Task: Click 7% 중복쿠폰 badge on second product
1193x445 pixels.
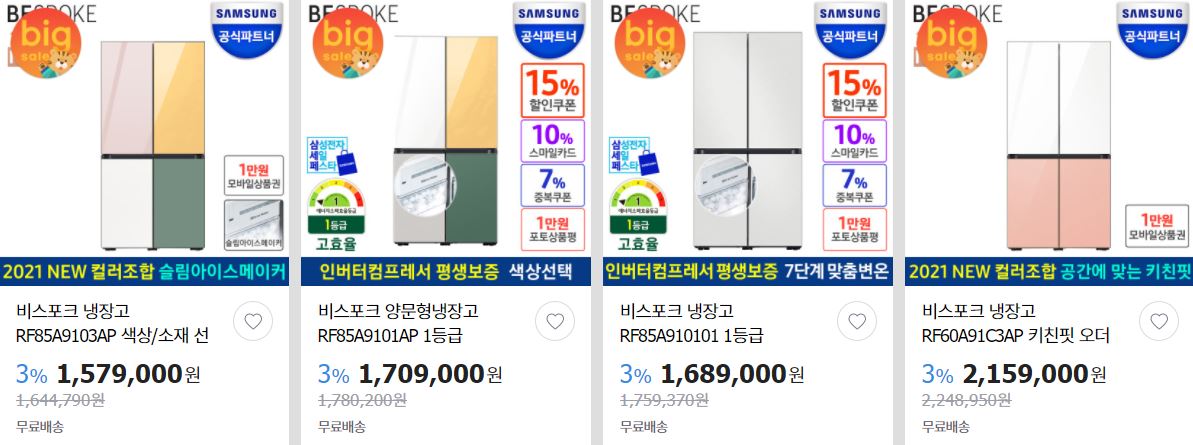Action: click(x=553, y=185)
